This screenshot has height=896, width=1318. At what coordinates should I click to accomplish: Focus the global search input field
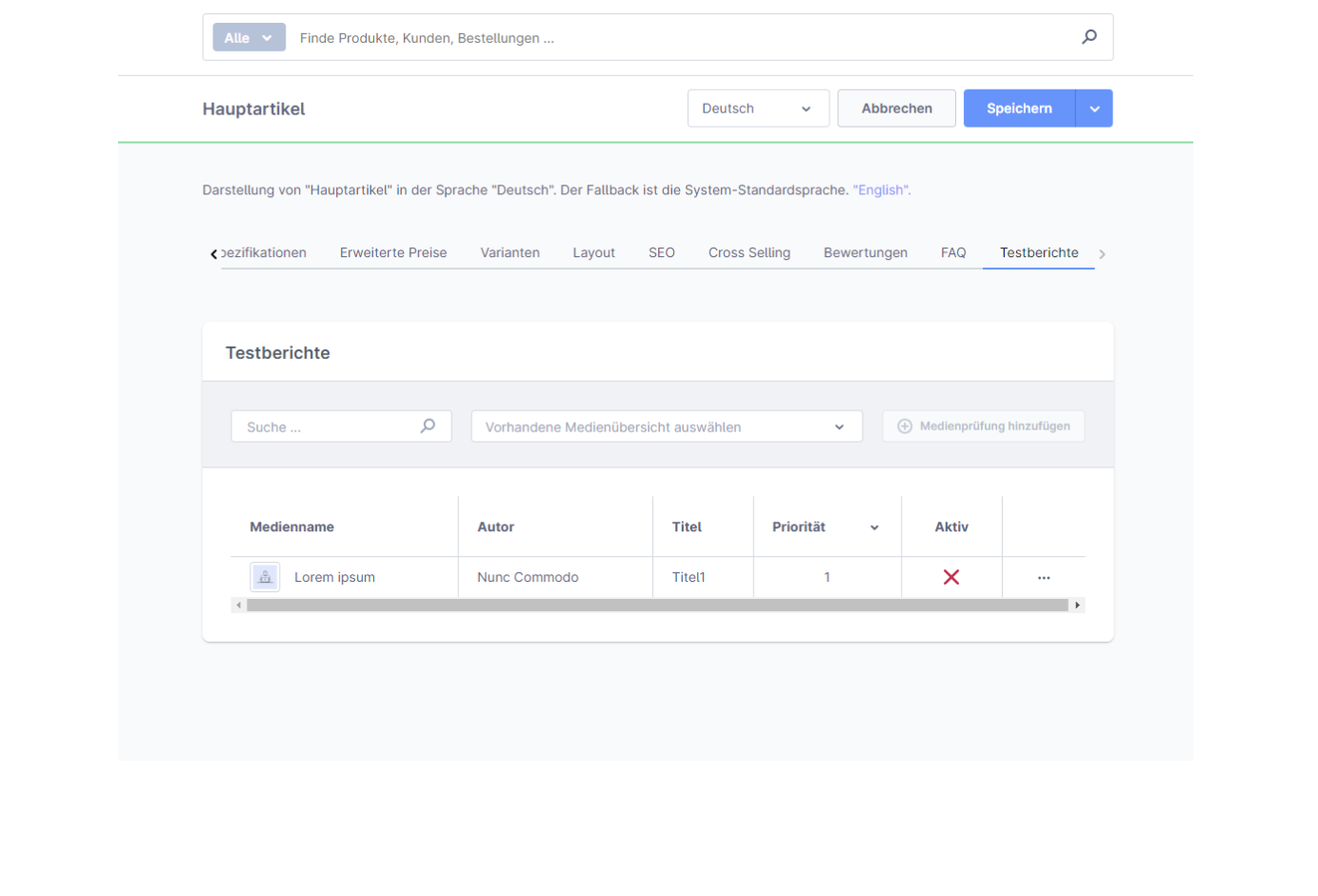pos(686,37)
